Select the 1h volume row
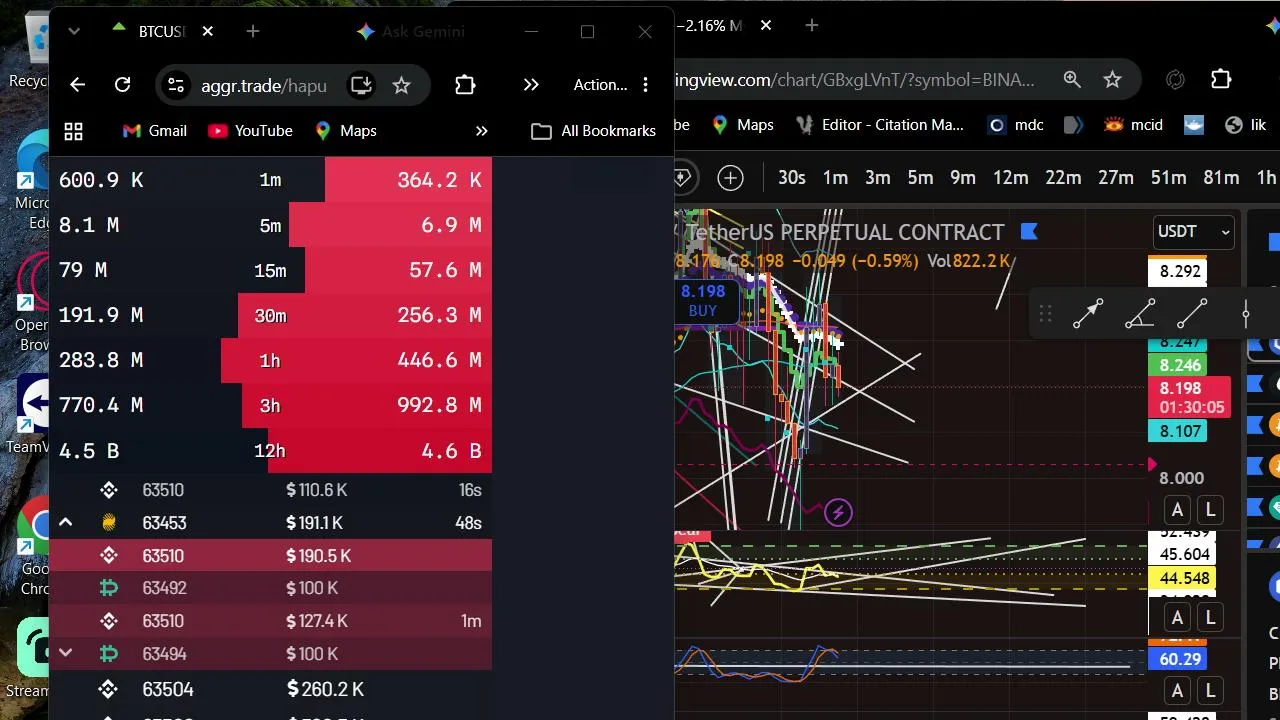The image size is (1280, 720). tap(270, 360)
